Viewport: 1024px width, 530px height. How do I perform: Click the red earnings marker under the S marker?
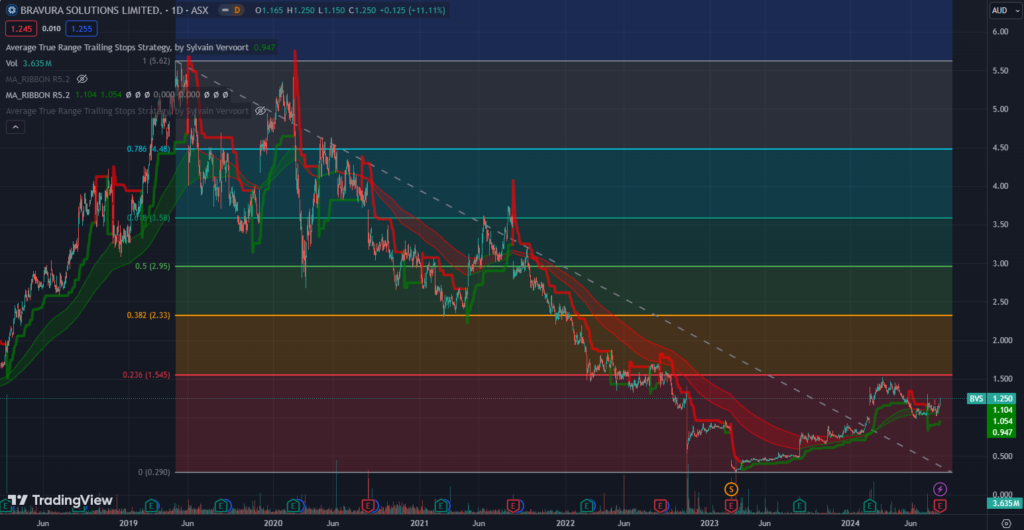(731, 505)
